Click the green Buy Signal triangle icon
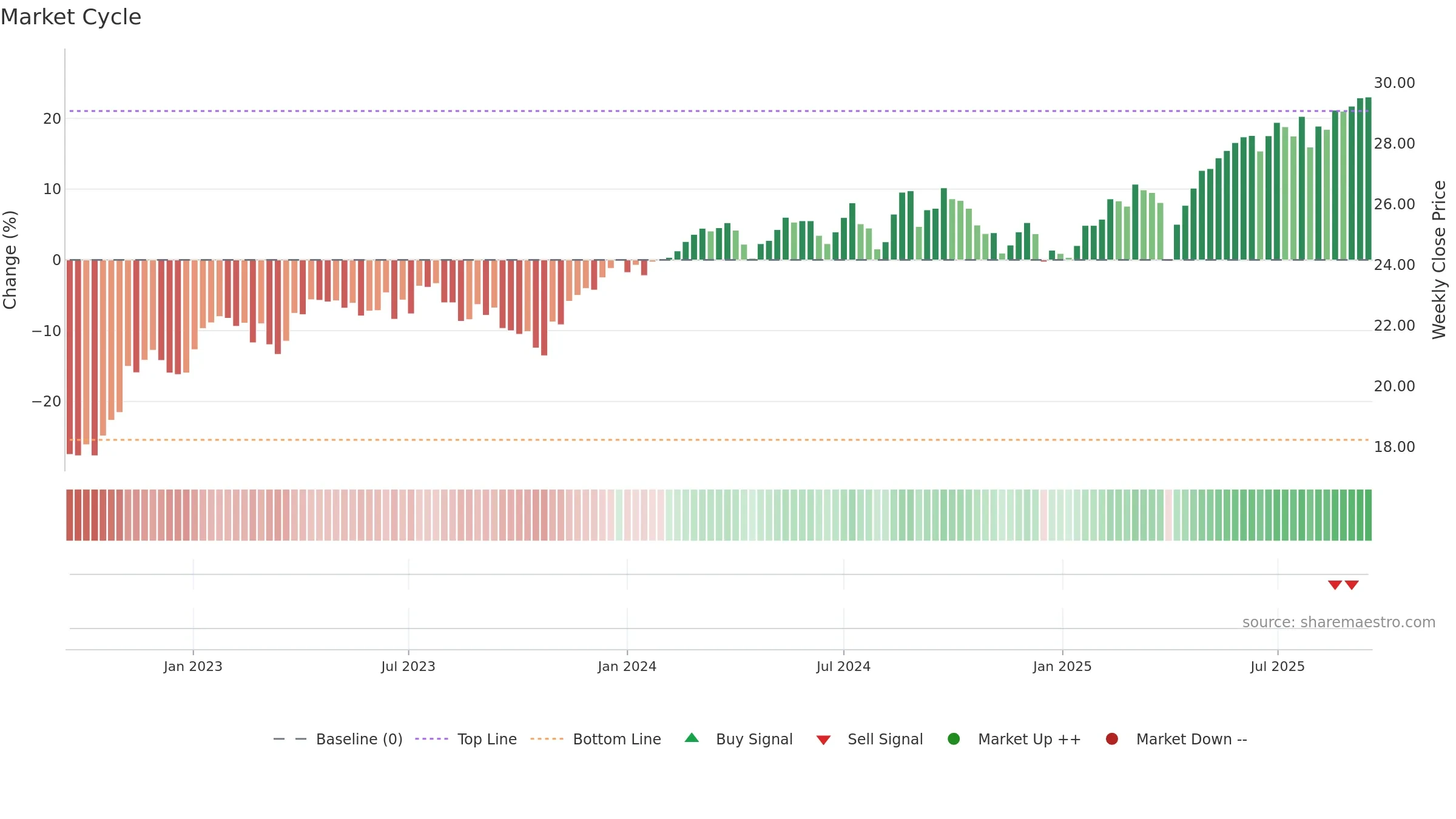The width and height of the screenshot is (1456, 819). tap(692, 738)
